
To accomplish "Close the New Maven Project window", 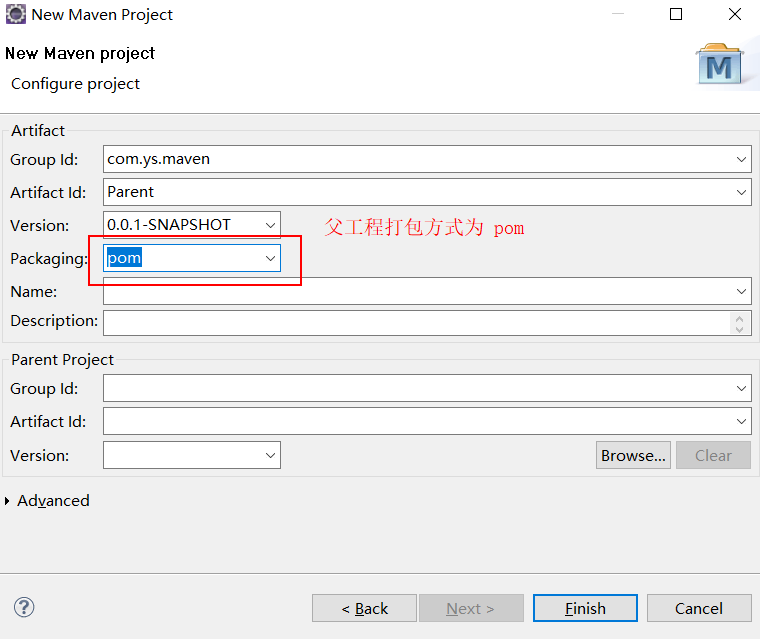I will 735,15.
